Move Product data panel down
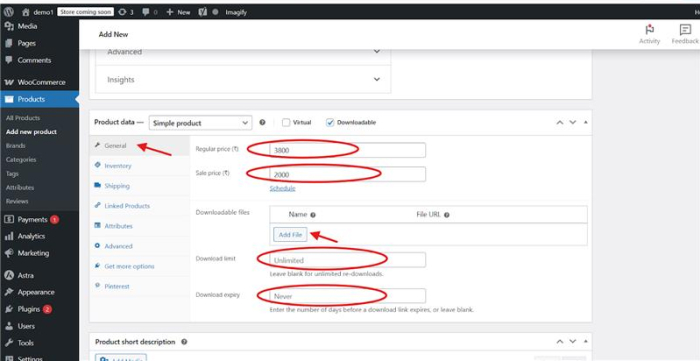Screen dimensions: 700x361 pyautogui.click(x=573, y=122)
